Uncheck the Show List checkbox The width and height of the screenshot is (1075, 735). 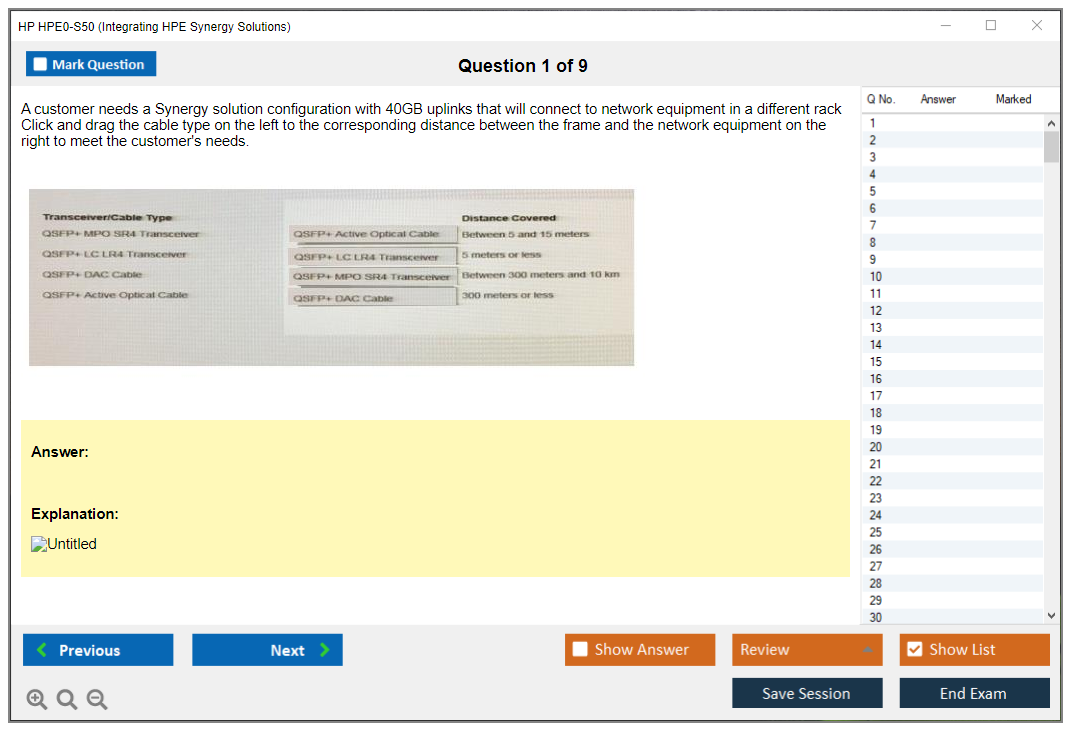click(x=914, y=650)
